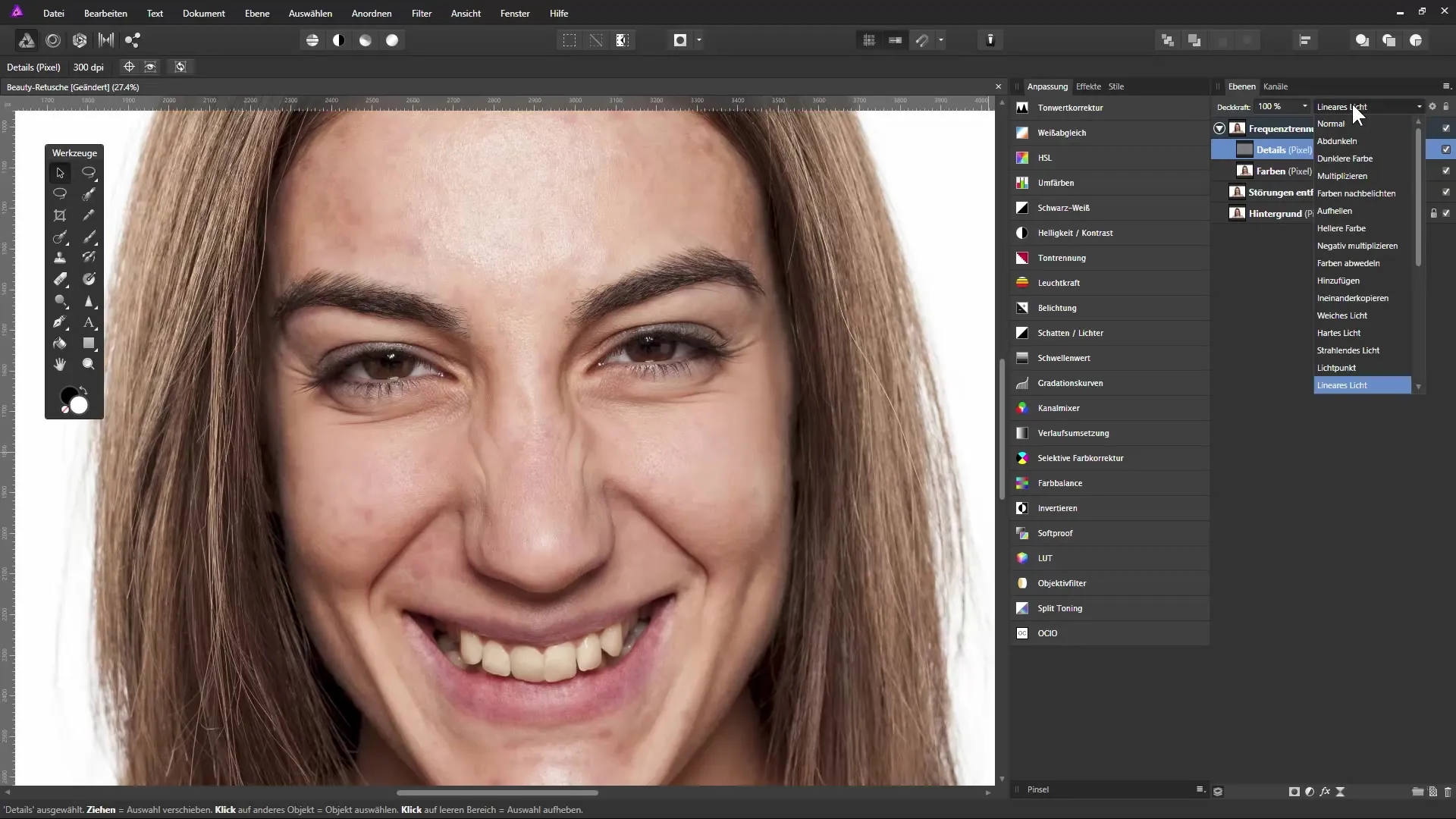
Task: Add layer effects fx icon
Action: point(1325,792)
